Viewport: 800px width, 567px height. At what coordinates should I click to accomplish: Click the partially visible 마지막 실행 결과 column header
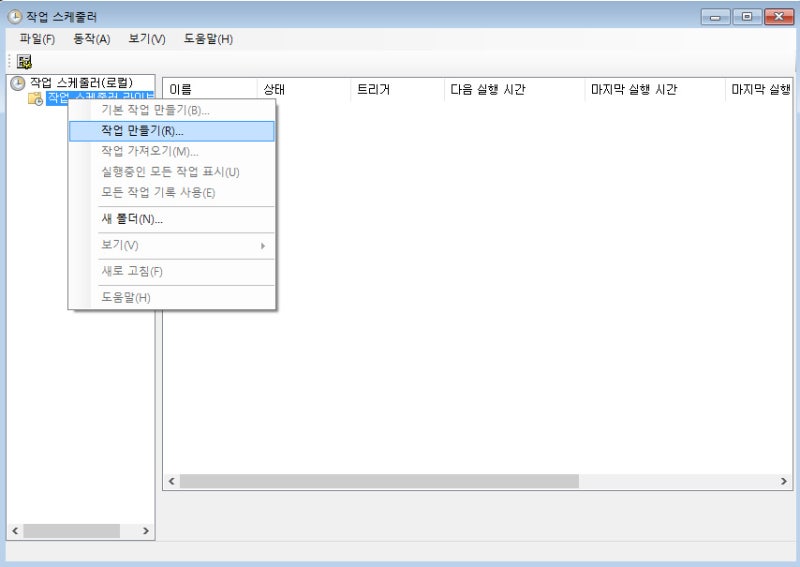pyautogui.click(x=759, y=90)
